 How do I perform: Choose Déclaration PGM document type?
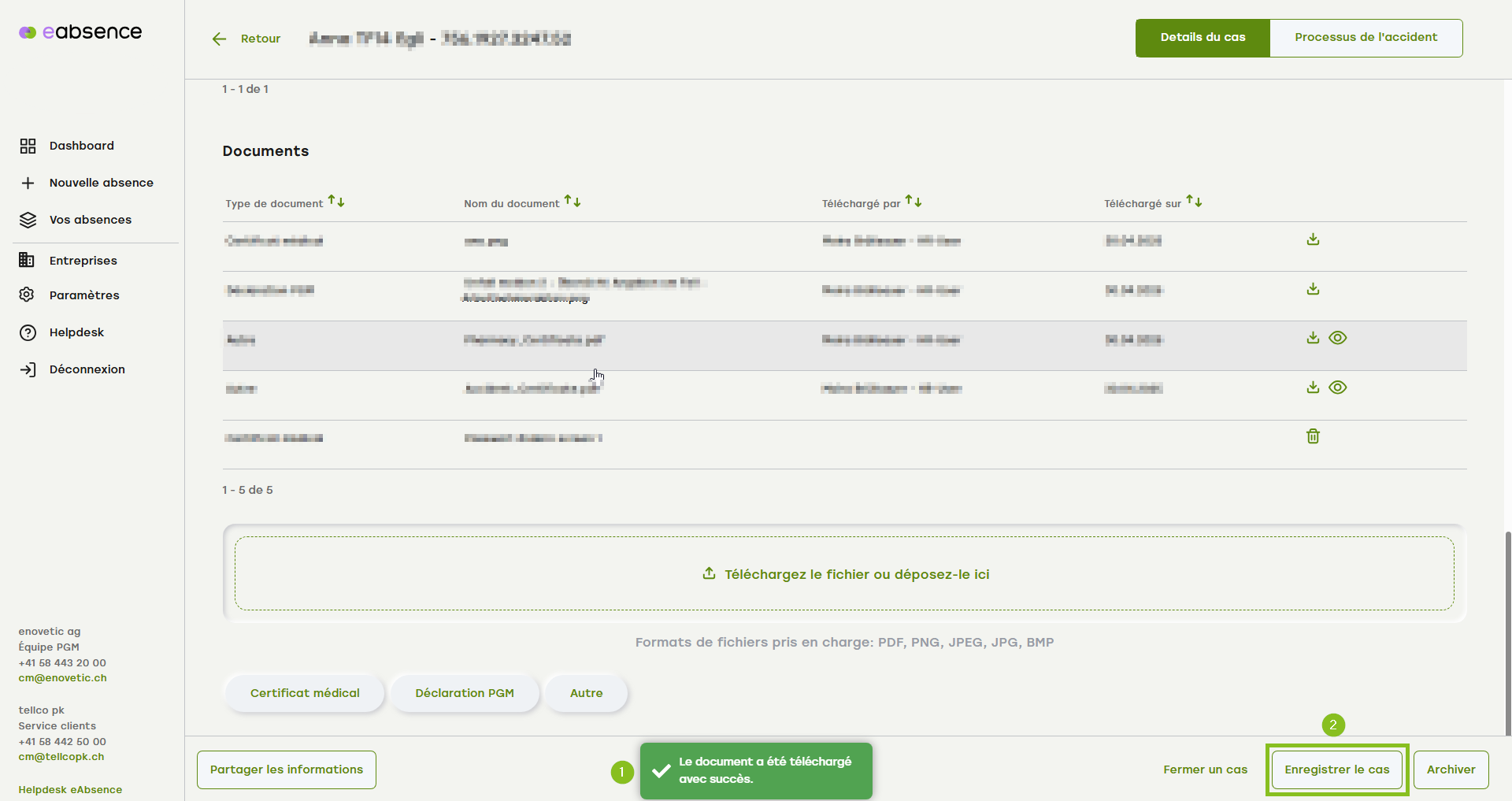(464, 693)
